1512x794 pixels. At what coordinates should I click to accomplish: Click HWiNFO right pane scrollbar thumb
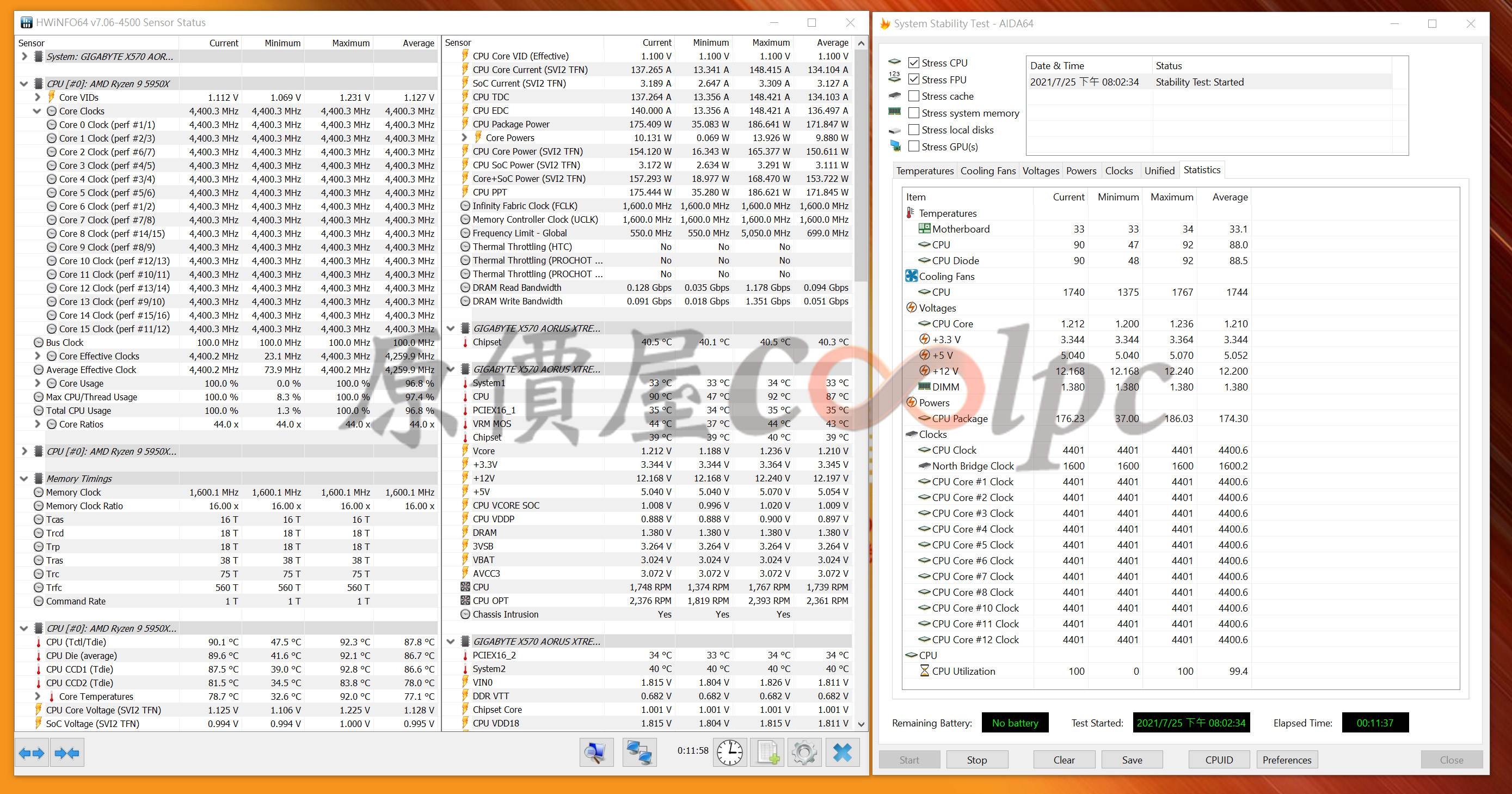pos(861,166)
